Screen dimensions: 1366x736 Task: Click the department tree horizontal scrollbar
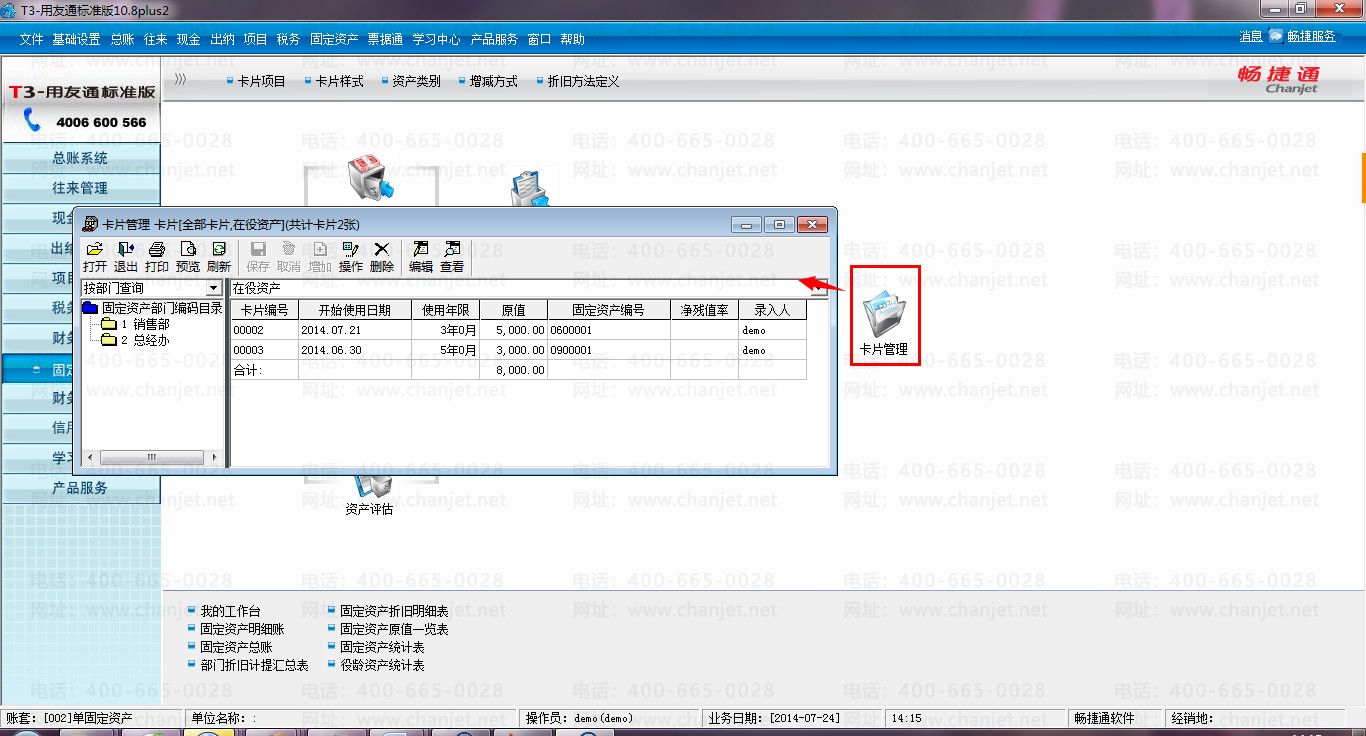153,457
